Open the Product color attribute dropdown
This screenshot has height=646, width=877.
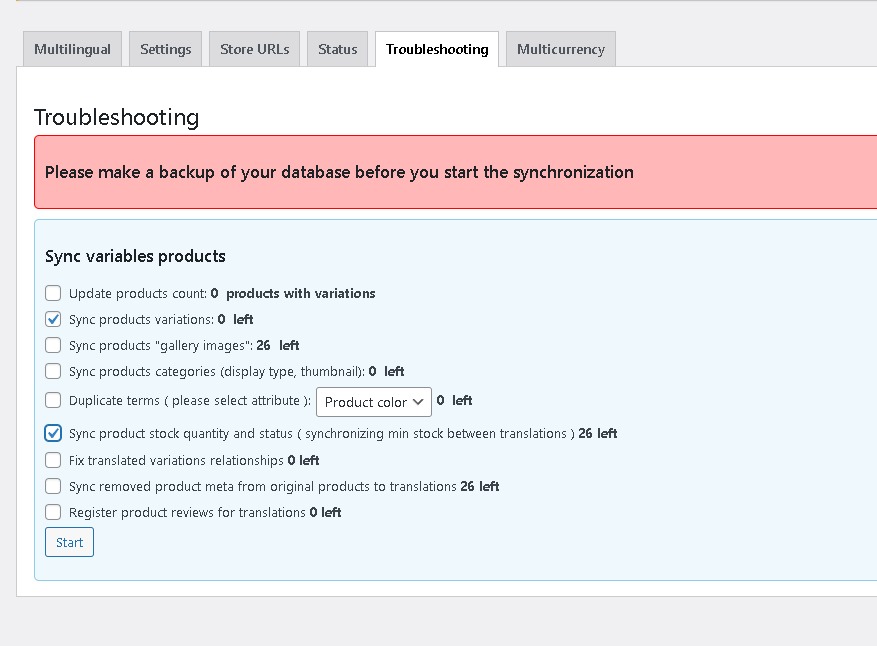click(x=374, y=402)
